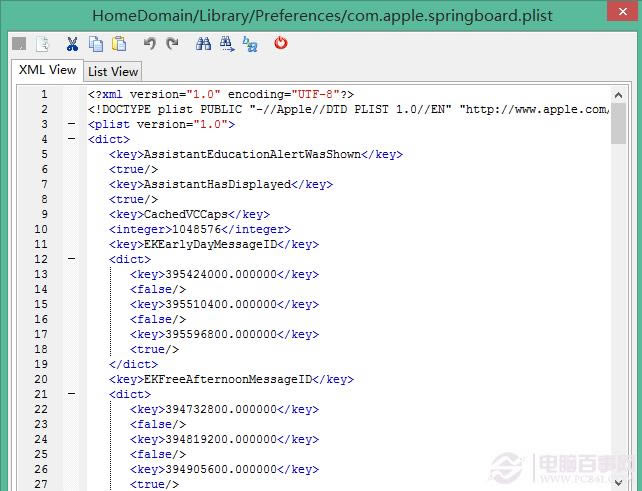
Task: Click the false value on line 23
Action: click(x=158, y=424)
